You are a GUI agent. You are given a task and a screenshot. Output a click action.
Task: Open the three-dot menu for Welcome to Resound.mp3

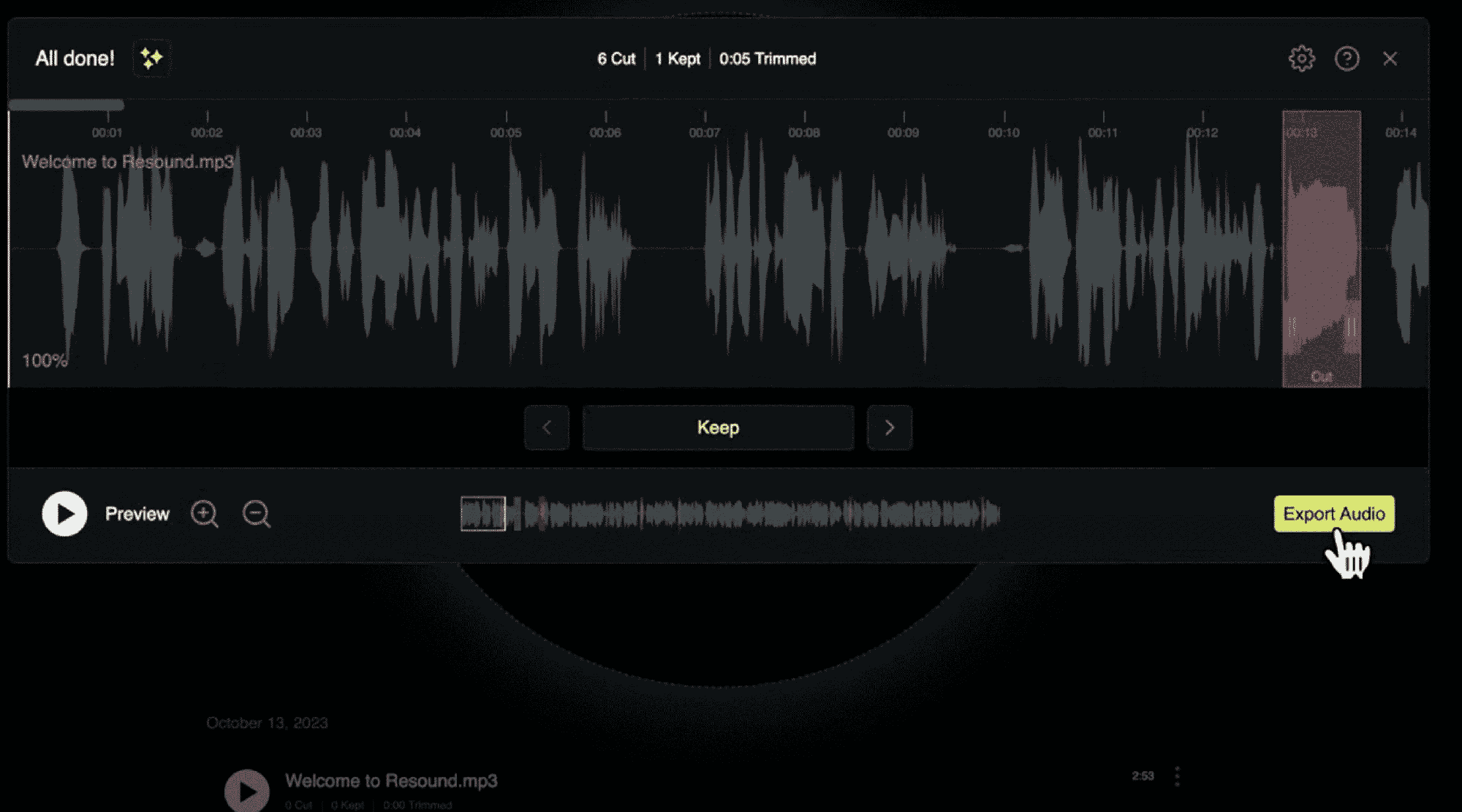coord(1176,776)
